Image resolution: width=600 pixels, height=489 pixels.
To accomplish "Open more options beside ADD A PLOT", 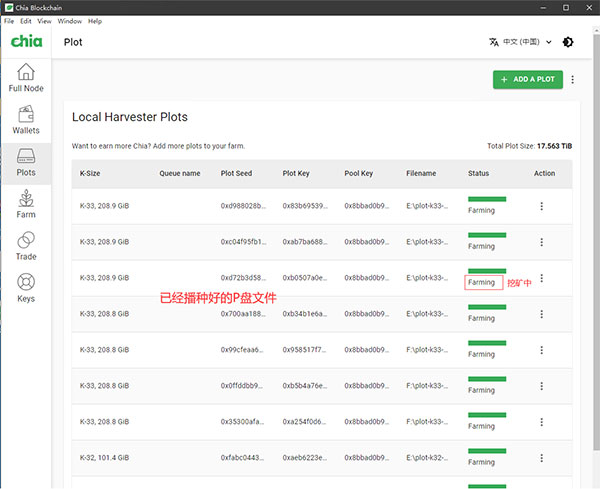I will pos(572,80).
